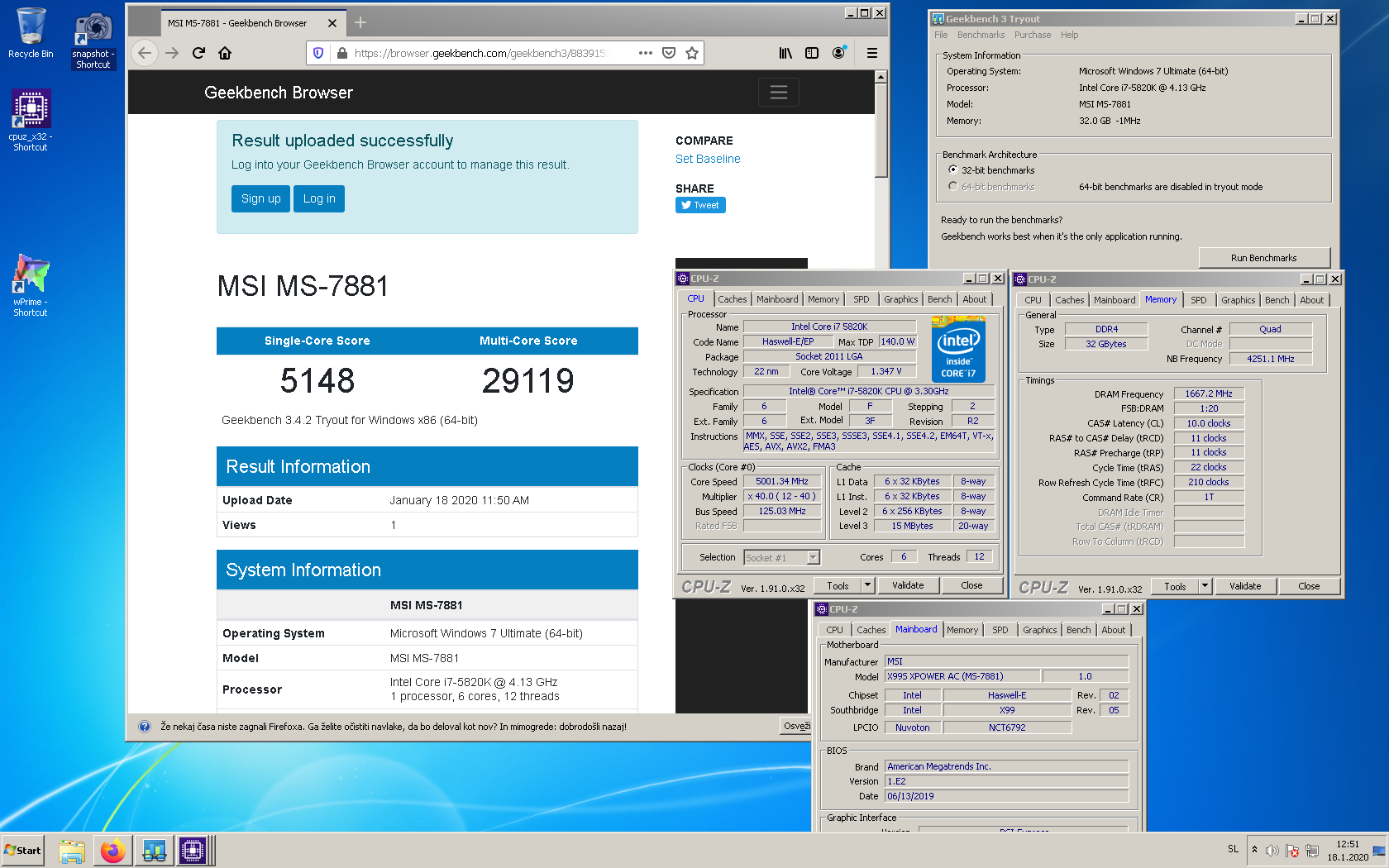
Task: Open the File menu in Geekbench 3
Action: click(x=941, y=35)
